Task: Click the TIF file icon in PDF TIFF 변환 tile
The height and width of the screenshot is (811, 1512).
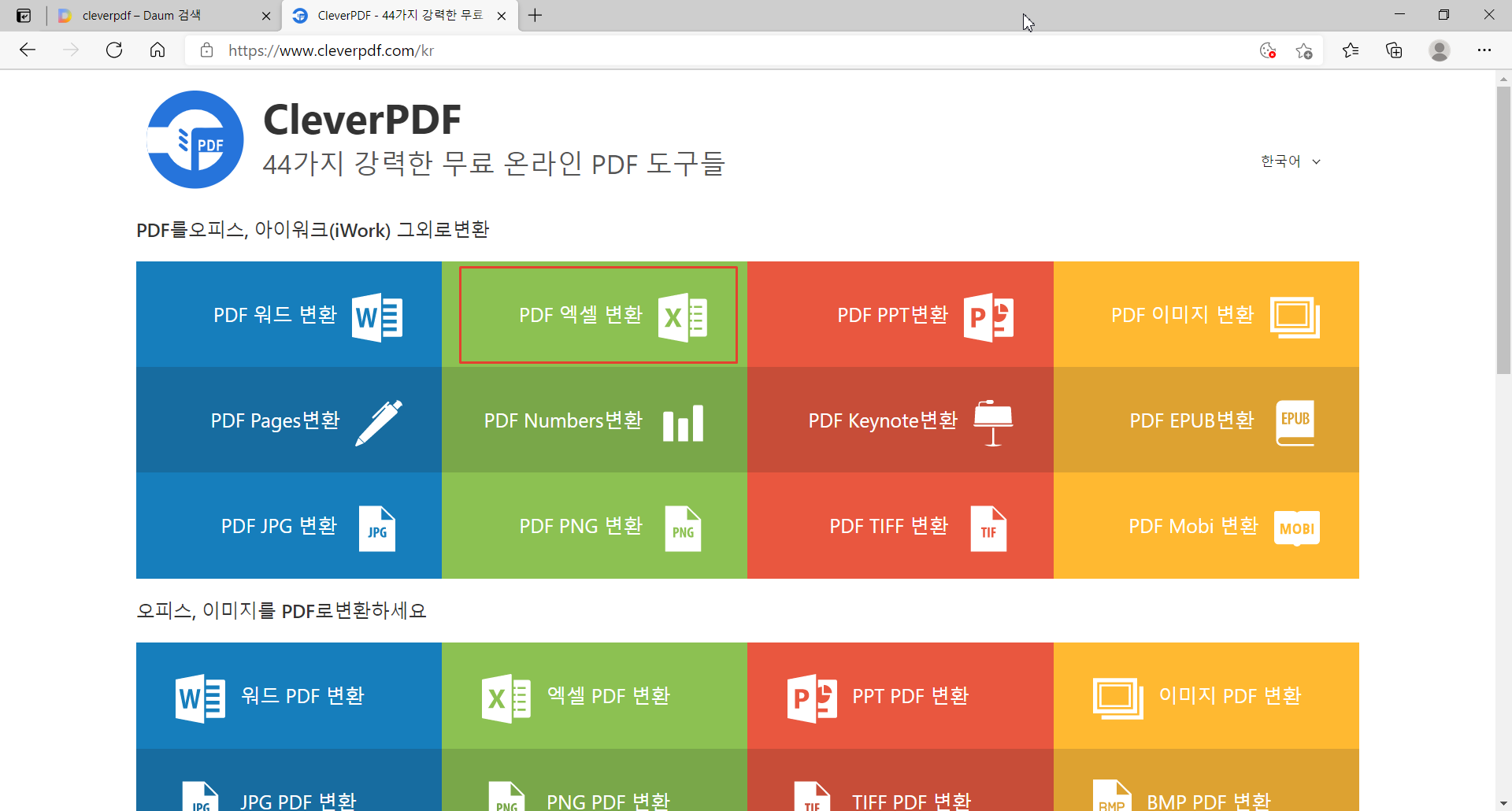Action: [x=988, y=528]
